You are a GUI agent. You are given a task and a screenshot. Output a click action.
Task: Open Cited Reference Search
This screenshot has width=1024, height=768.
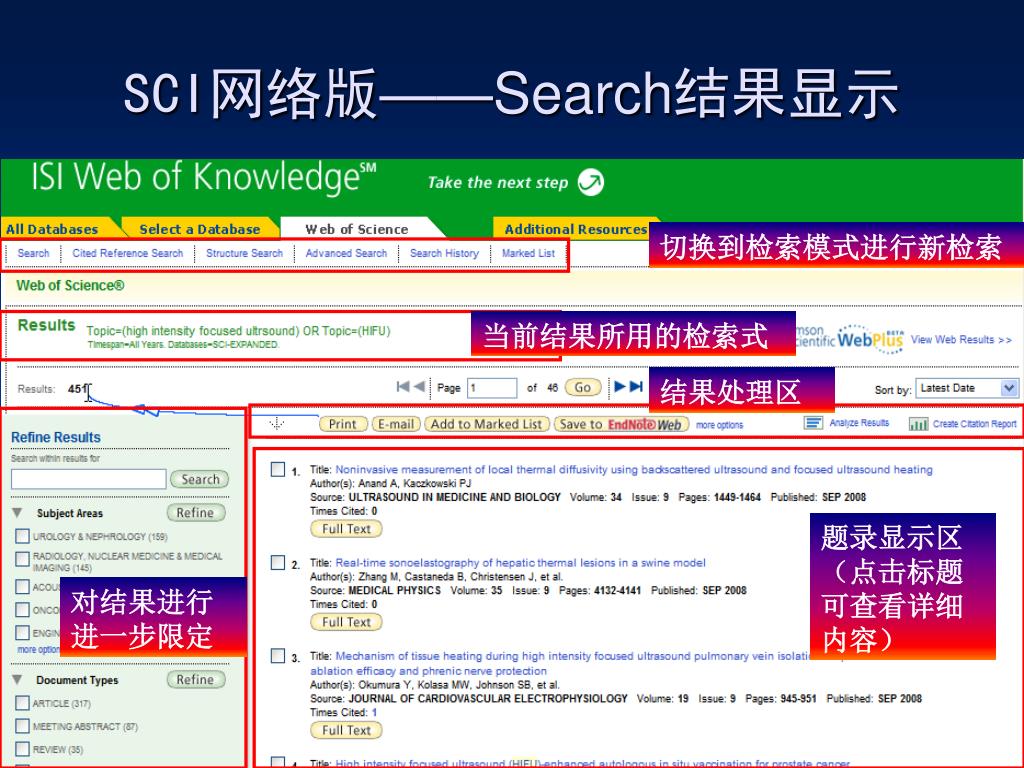click(x=127, y=253)
